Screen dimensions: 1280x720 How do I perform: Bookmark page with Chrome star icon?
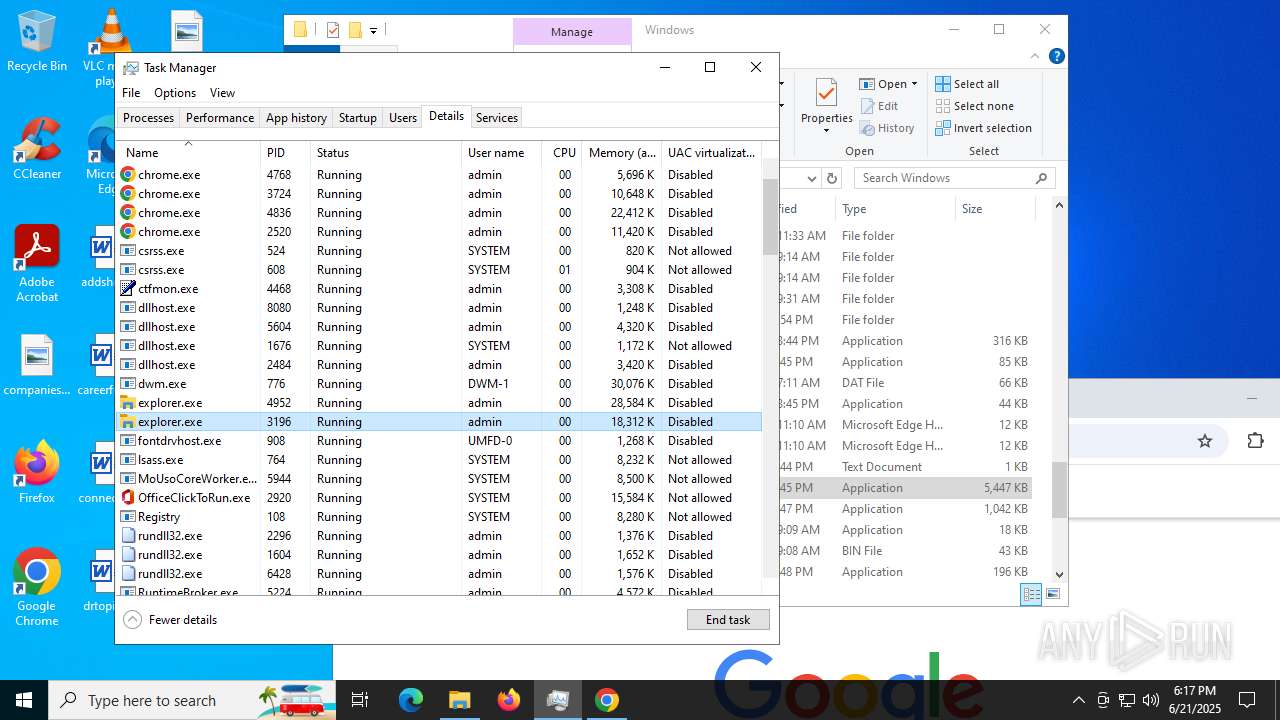tap(1205, 441)
